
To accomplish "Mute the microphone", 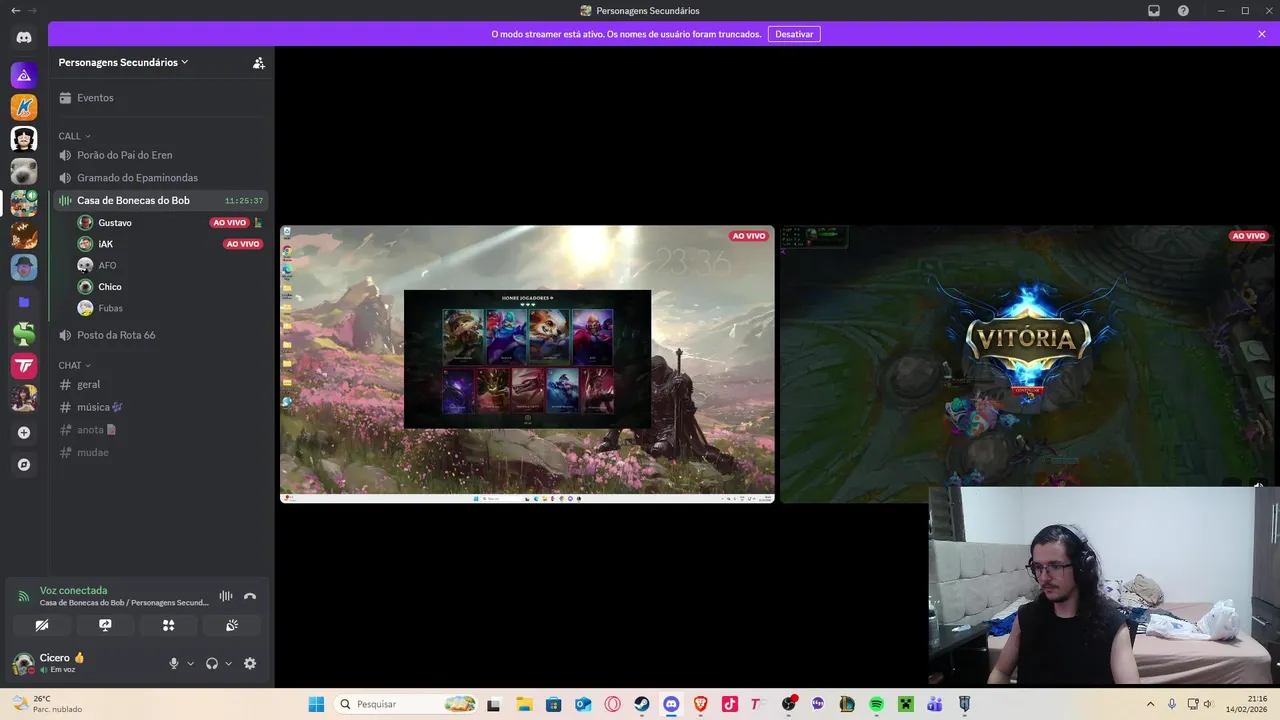I will click(x=173, y=663).
